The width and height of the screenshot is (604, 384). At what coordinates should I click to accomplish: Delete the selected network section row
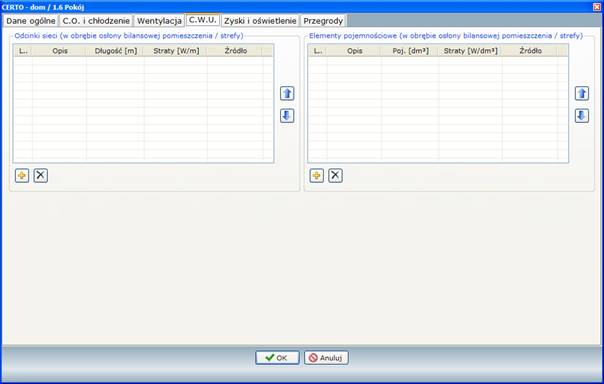point(40,176)
